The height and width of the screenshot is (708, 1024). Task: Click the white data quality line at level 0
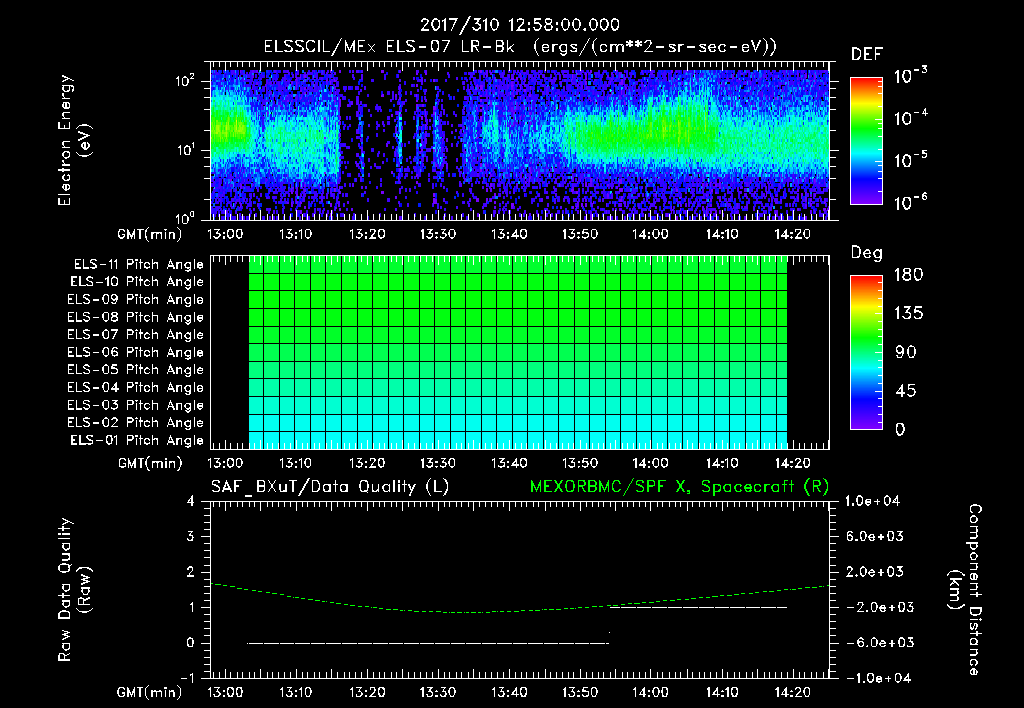[x=428, y=643]
